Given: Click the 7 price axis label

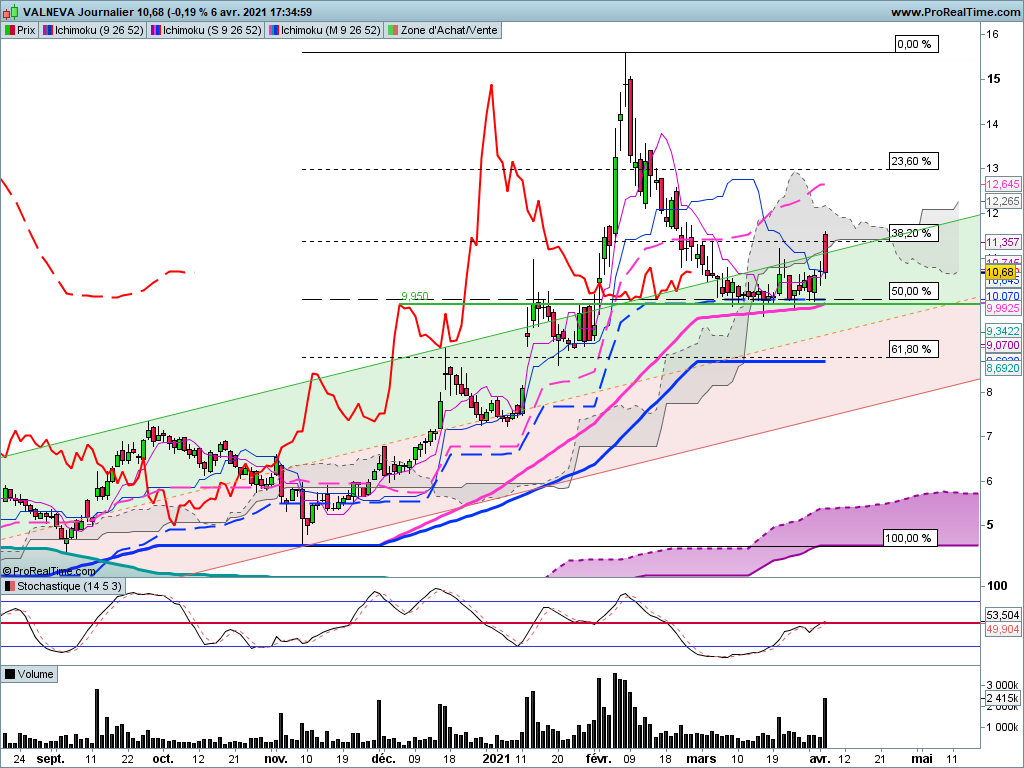Looking at the screenshot, I should [x=990, y=436].
